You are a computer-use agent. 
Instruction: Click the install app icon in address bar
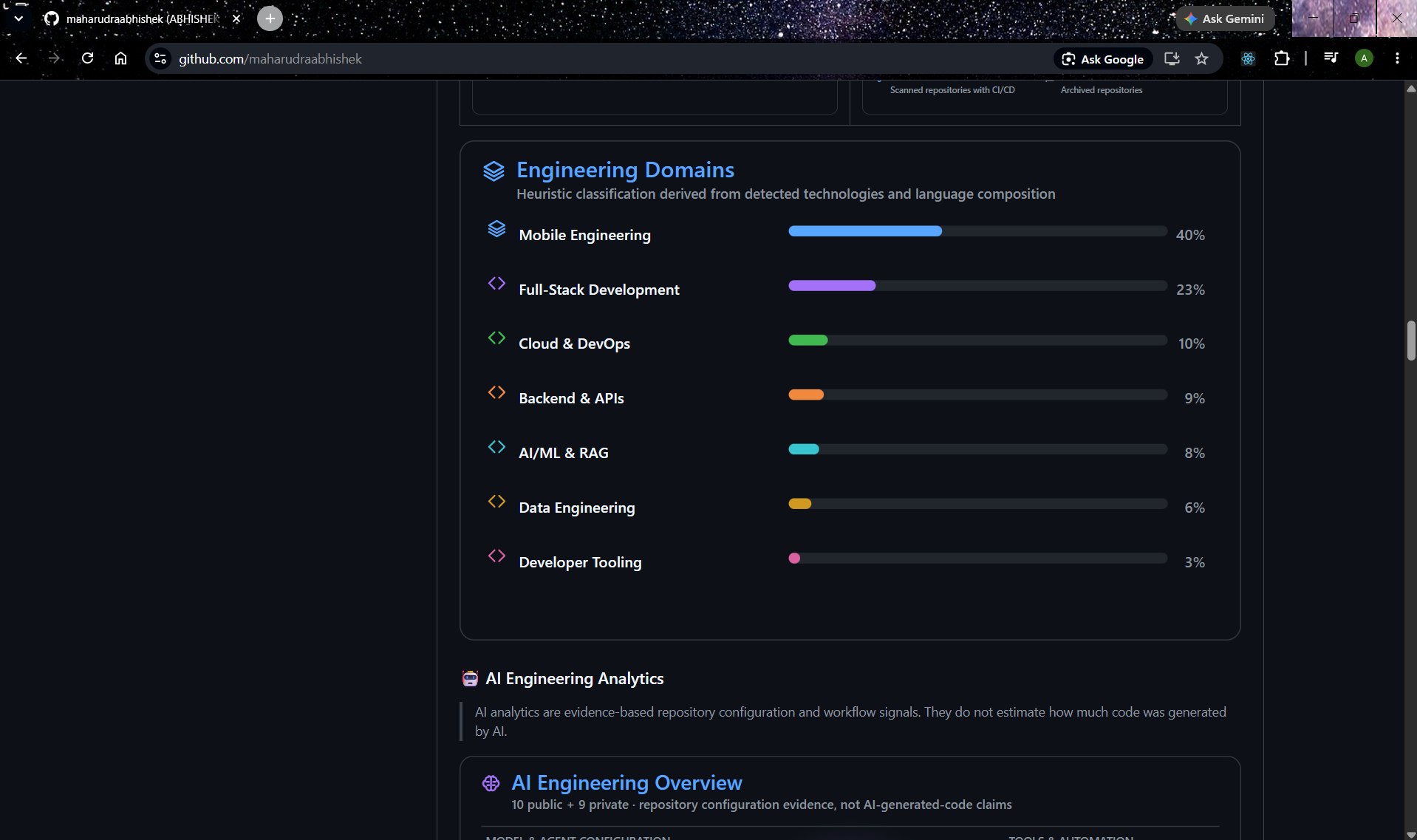tap(1172, 58)
